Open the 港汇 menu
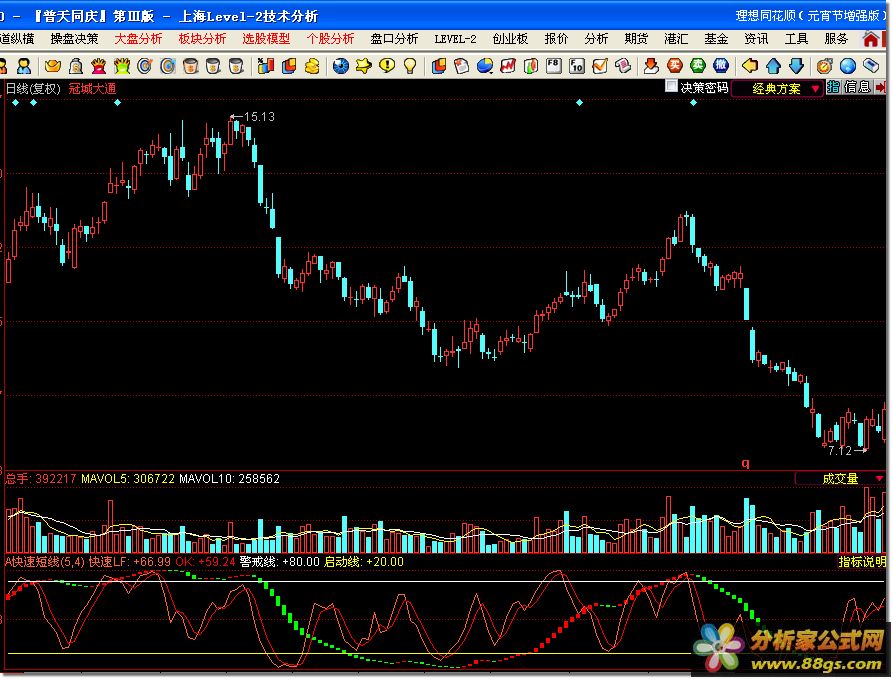This screenshot has width=893, height=679. [x=676, y=39]
